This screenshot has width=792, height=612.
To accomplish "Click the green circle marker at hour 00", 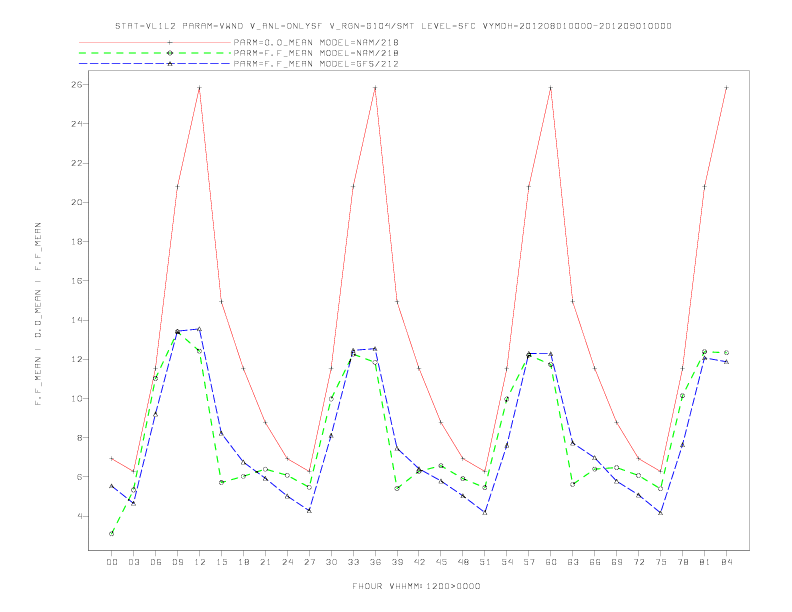I will pos(112,534).
